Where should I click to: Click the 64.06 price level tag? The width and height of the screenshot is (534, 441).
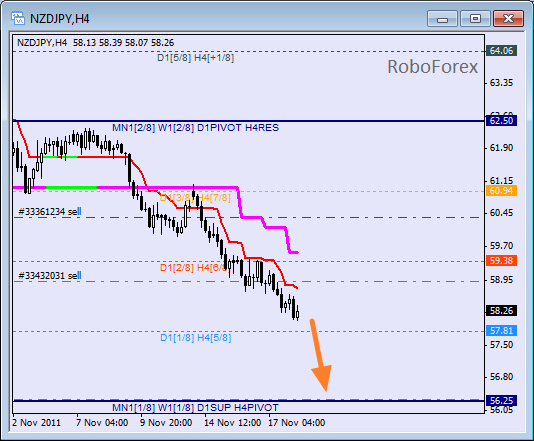click(x=501, y=51)
